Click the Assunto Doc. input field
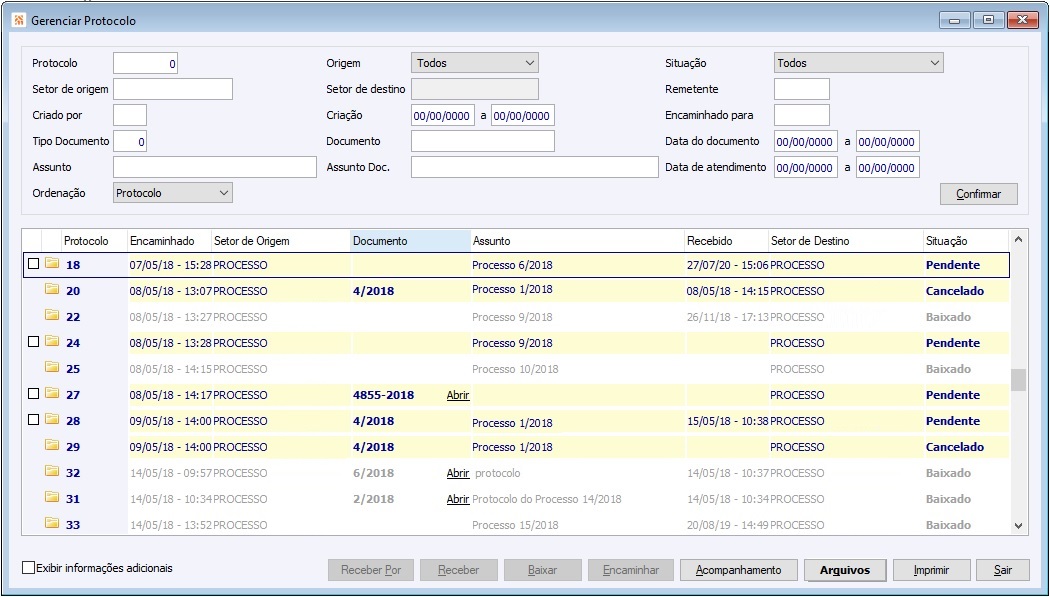The image size is (1050, 597). point(534,167)
